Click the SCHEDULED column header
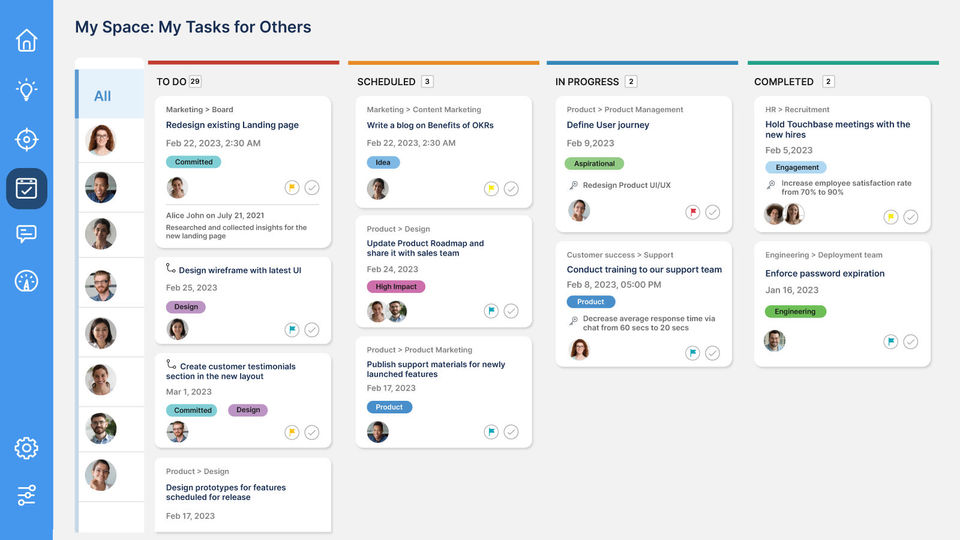 coord(386,82)
